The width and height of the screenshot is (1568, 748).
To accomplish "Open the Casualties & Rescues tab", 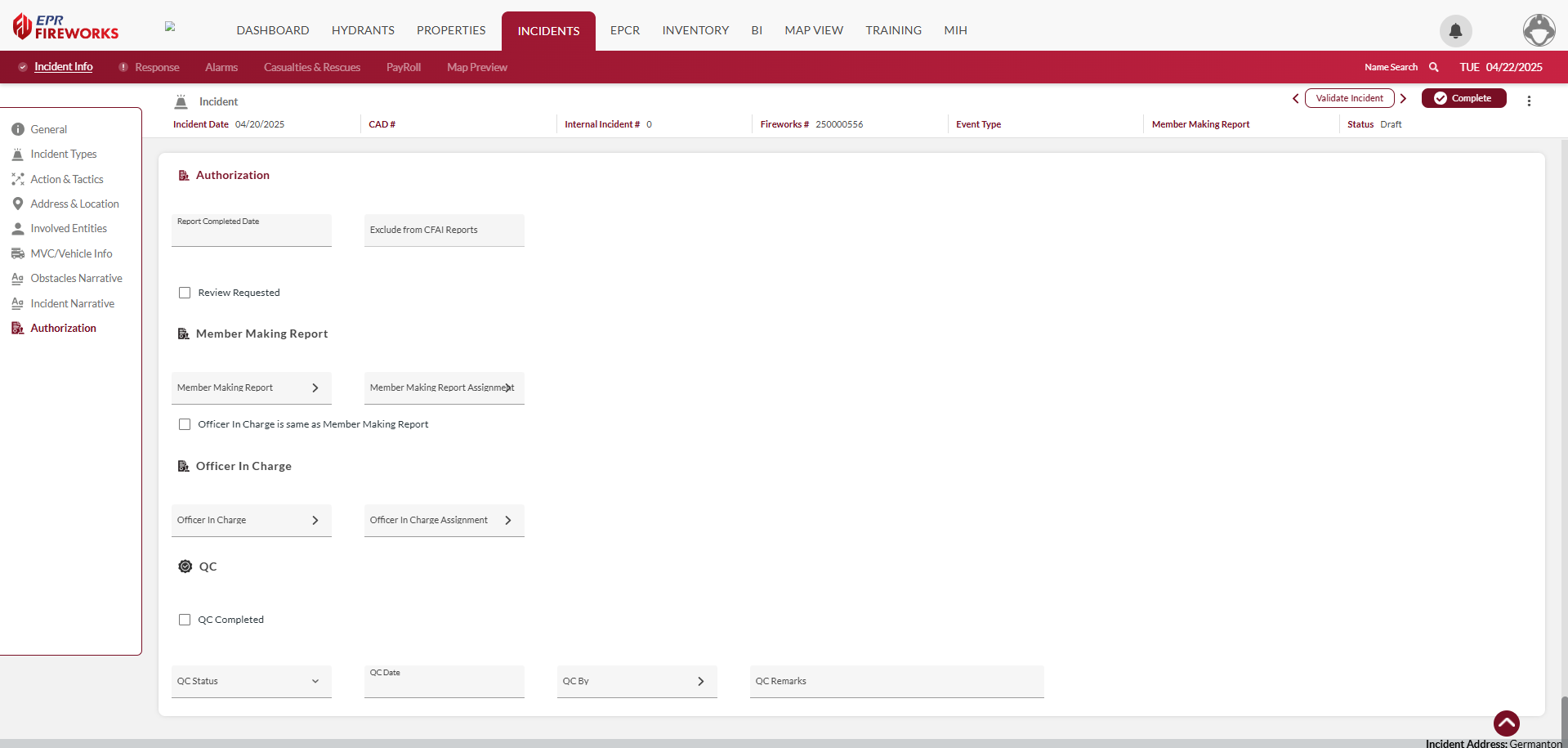I will 311,67.
